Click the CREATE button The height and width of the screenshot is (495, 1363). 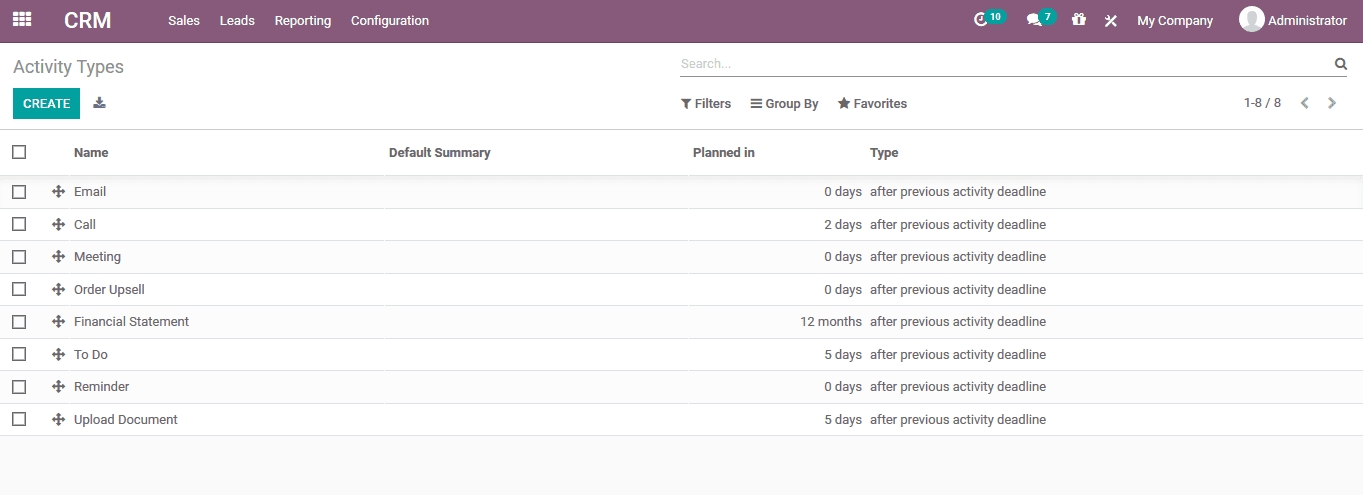[x=46, y=104]
